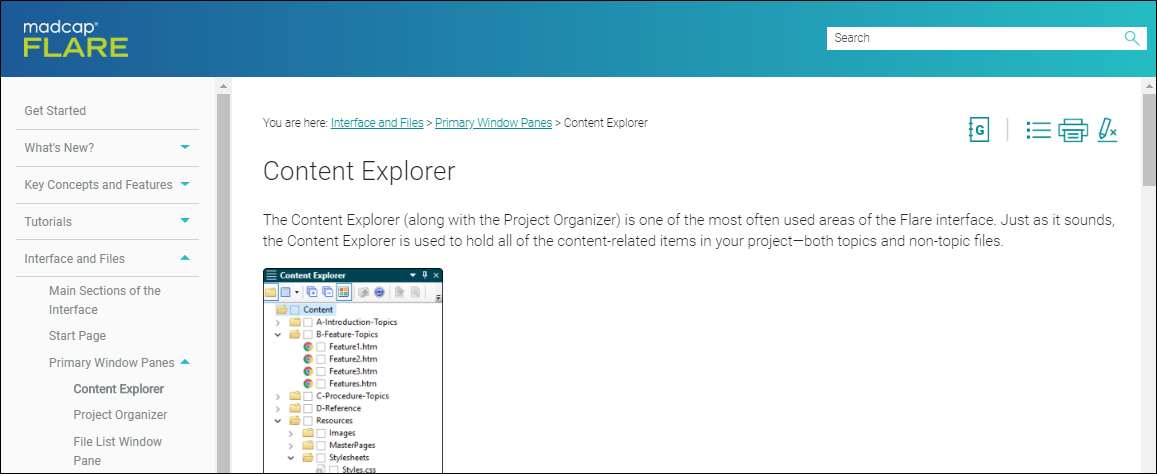Tick the Features.htm checkbox
1157x474 pixels.
(x=321, y=383)
